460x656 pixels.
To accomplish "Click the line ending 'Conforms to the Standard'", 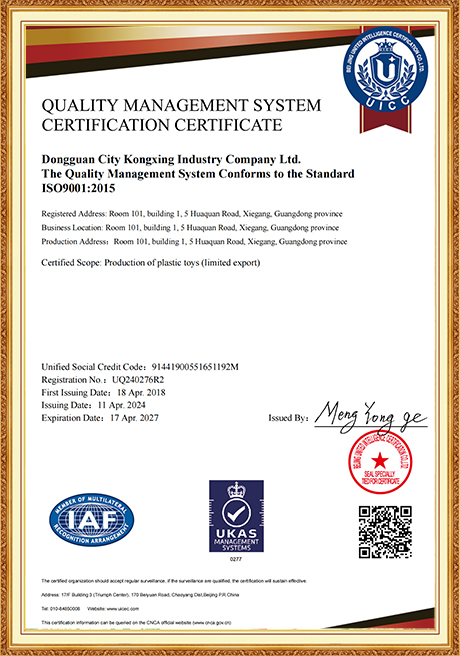I will [198, 174].
